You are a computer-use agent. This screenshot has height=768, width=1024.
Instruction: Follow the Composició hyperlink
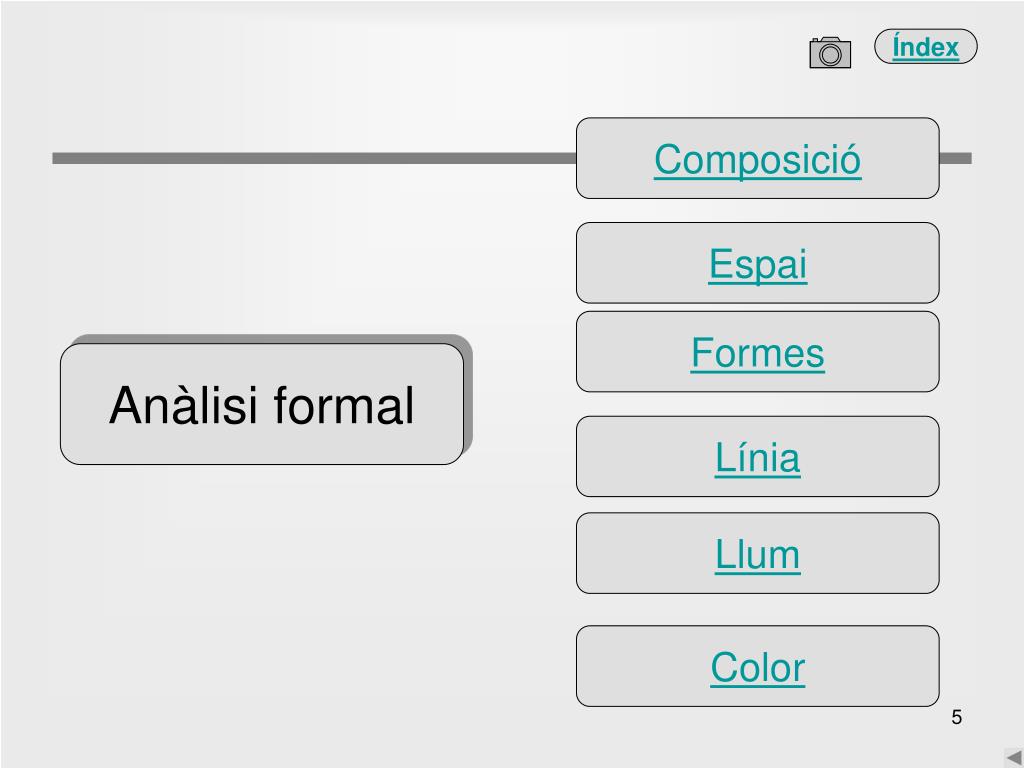(758, 159)
